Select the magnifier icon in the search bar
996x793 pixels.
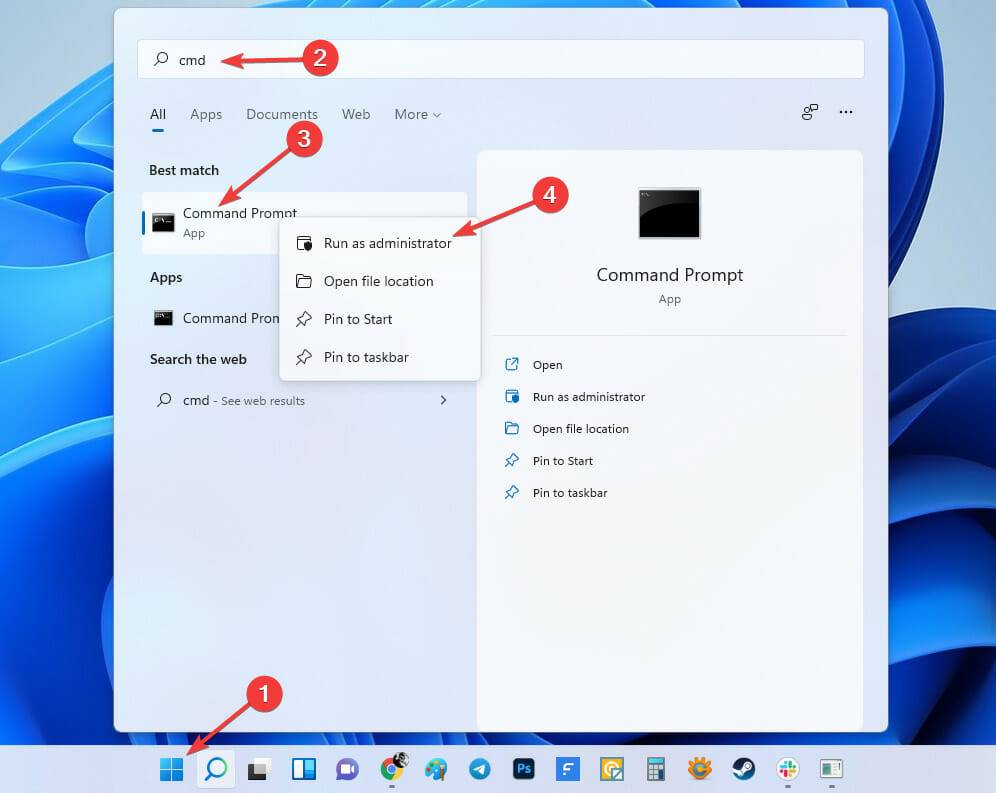click(x=160, y=59)
